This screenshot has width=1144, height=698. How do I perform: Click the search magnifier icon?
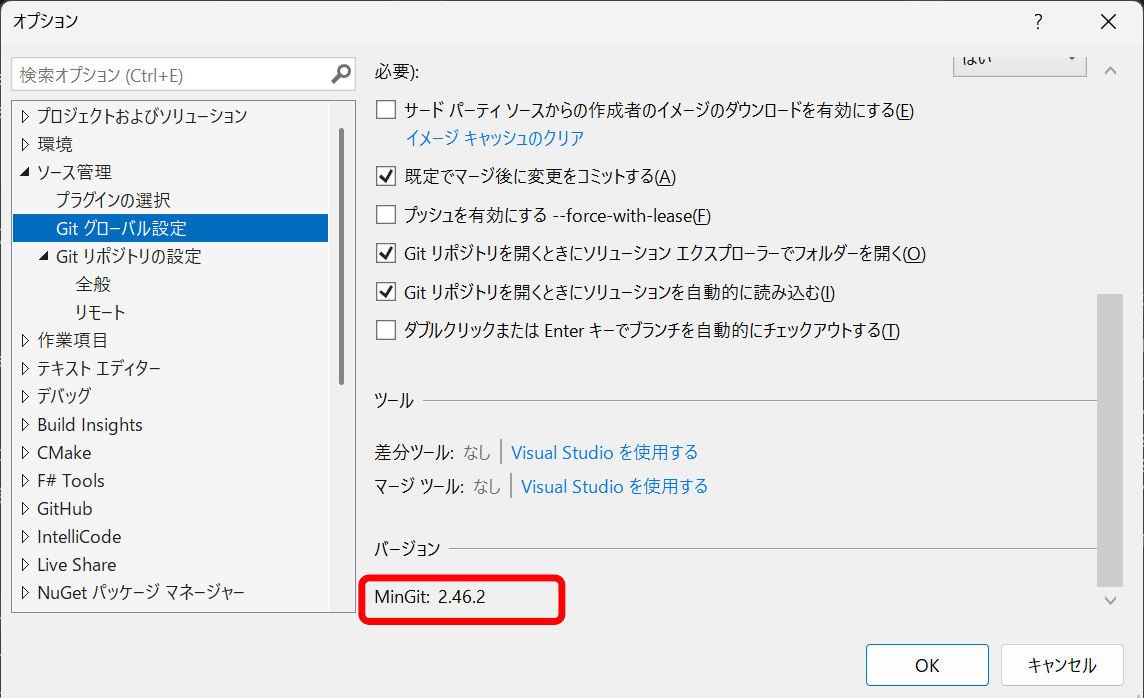340,74
